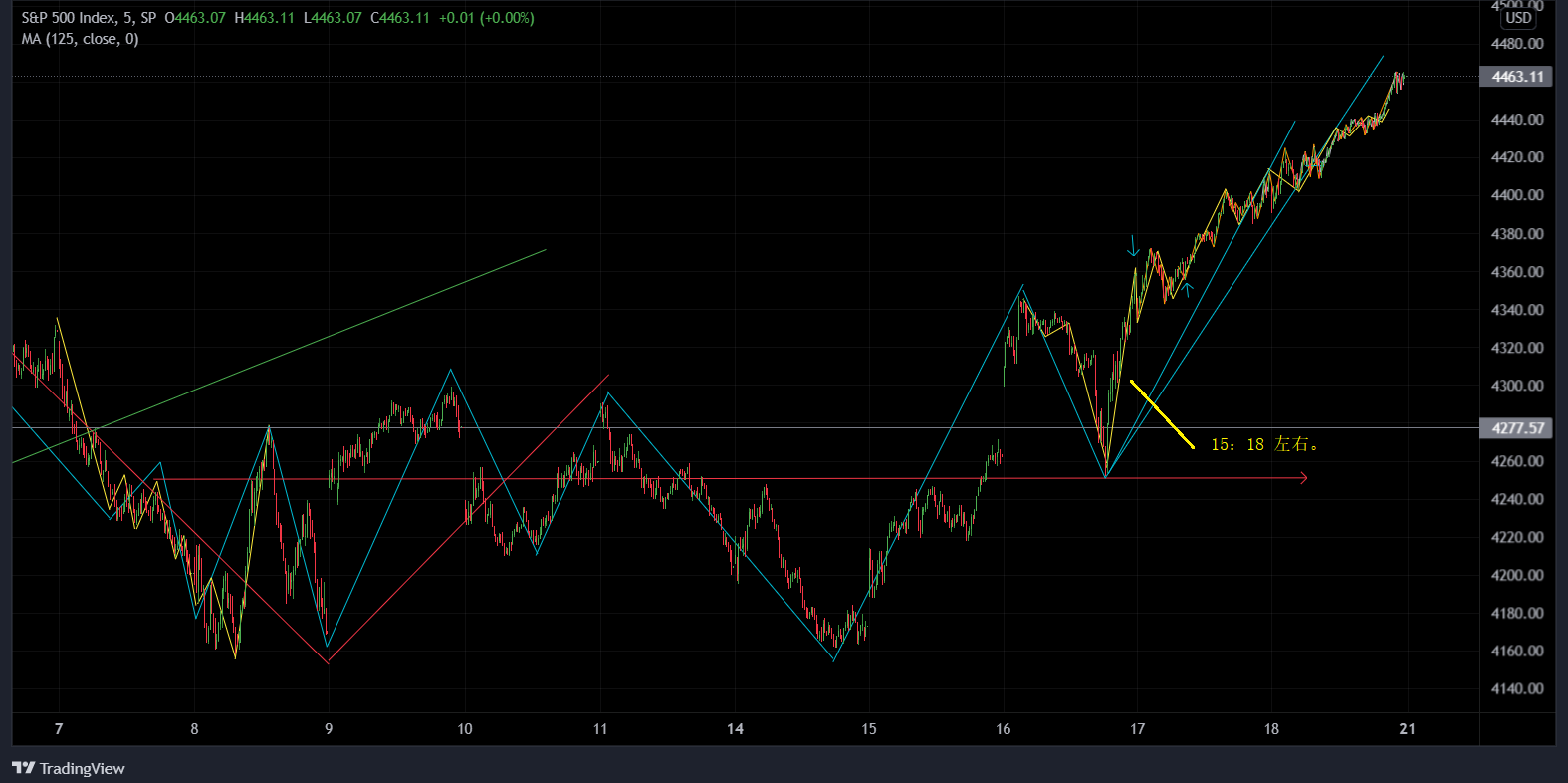Click the 4200.00 price axis label
This screenshot has width=1568, height=783.
pos(1517,575)
